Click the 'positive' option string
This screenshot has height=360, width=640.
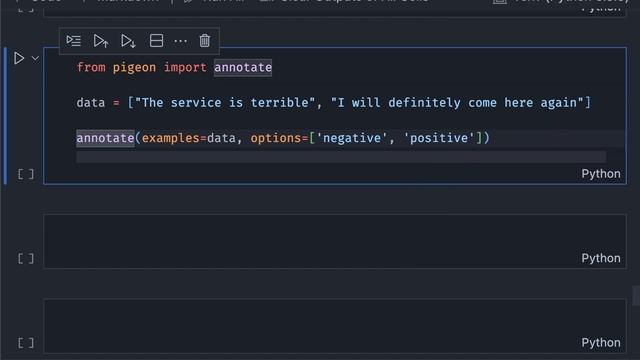(x=439, y=138)
